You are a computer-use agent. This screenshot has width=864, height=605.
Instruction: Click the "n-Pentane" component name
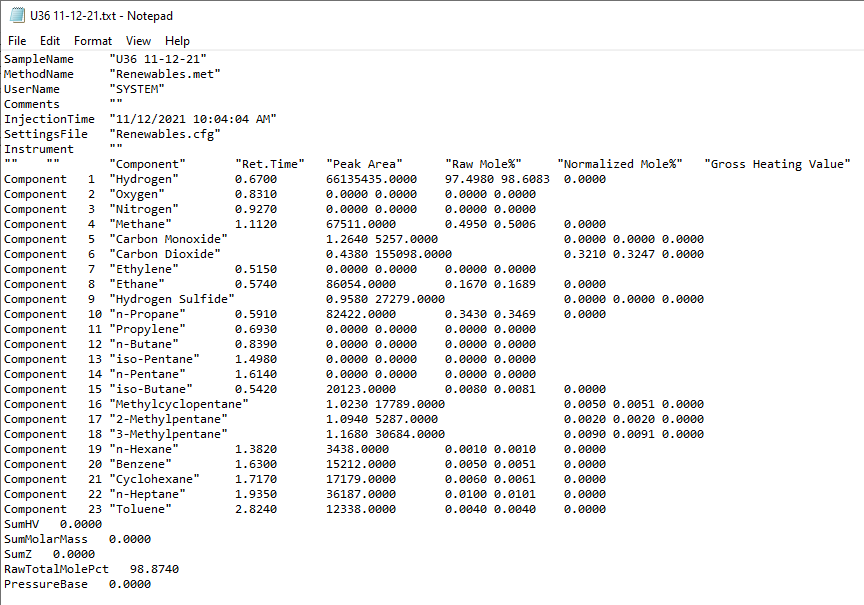point(147,374)
